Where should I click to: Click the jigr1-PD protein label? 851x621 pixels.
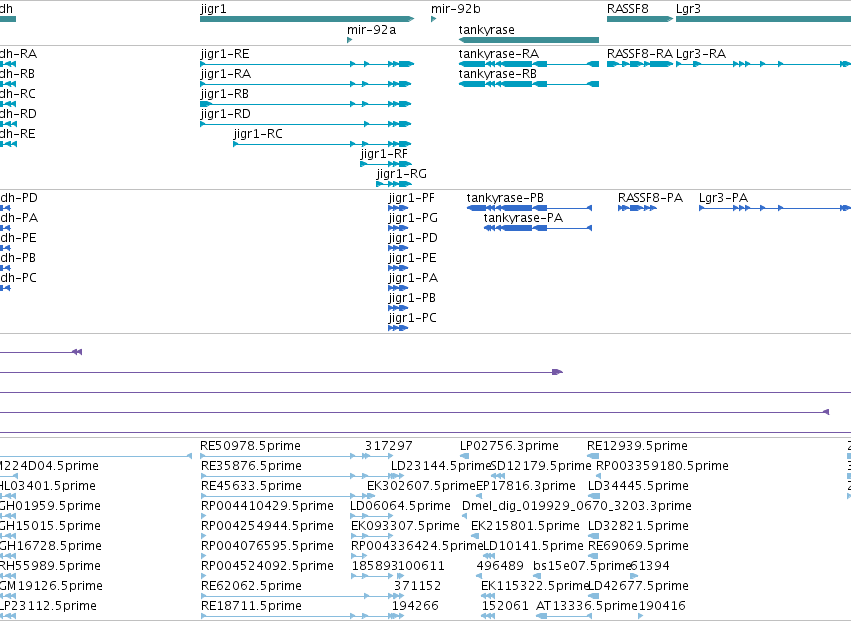pyautogui.click(x=412, y=238)
